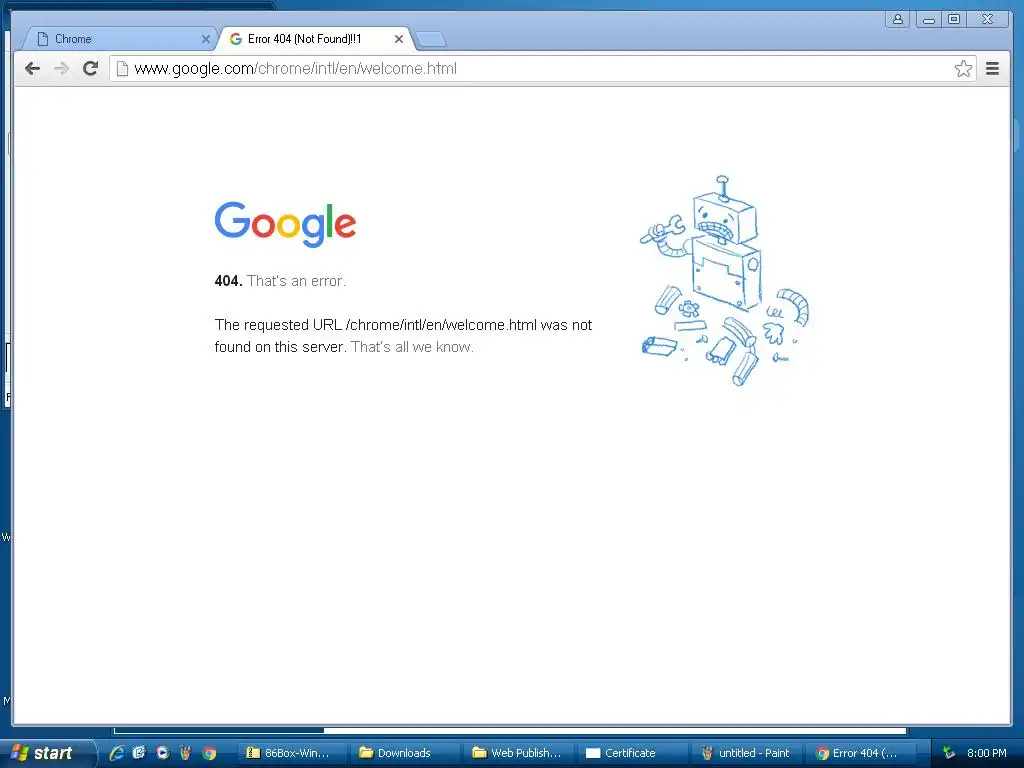
Task: Switch to the Web Publish taskbar window
Action: coord(519,753)
